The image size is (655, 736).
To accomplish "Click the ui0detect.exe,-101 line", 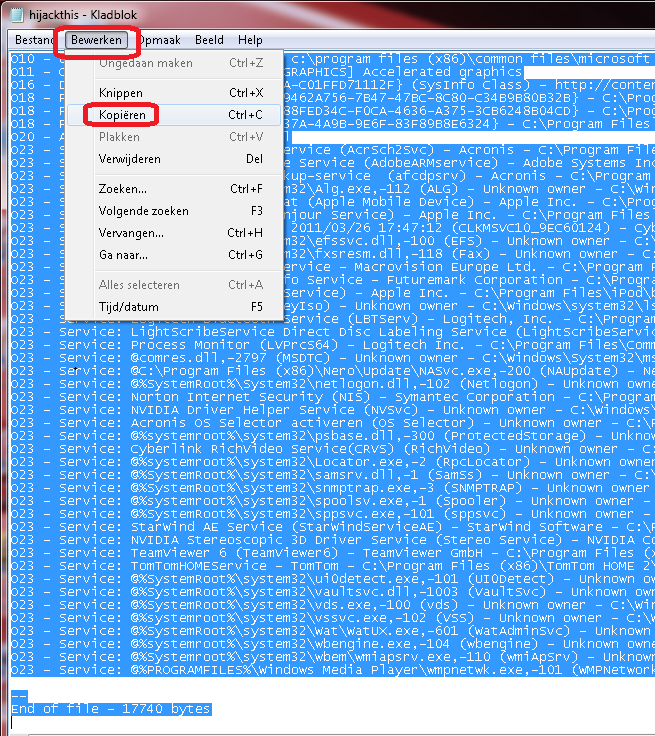I will [x=332, y=579].
